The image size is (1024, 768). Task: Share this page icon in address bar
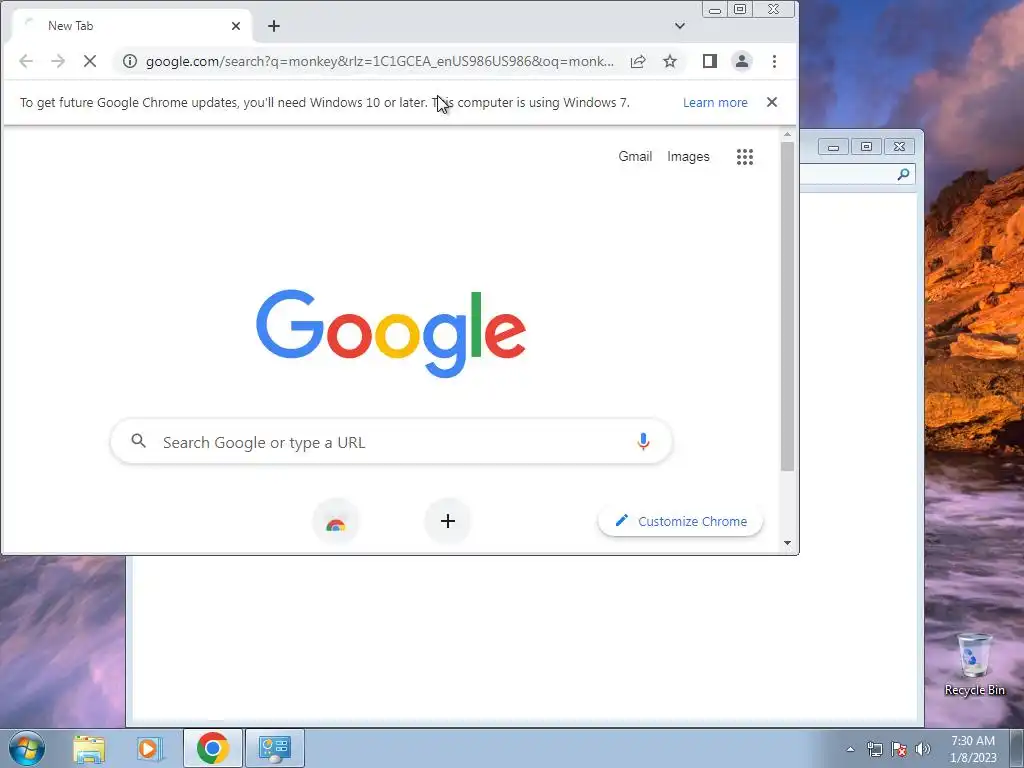638,61
